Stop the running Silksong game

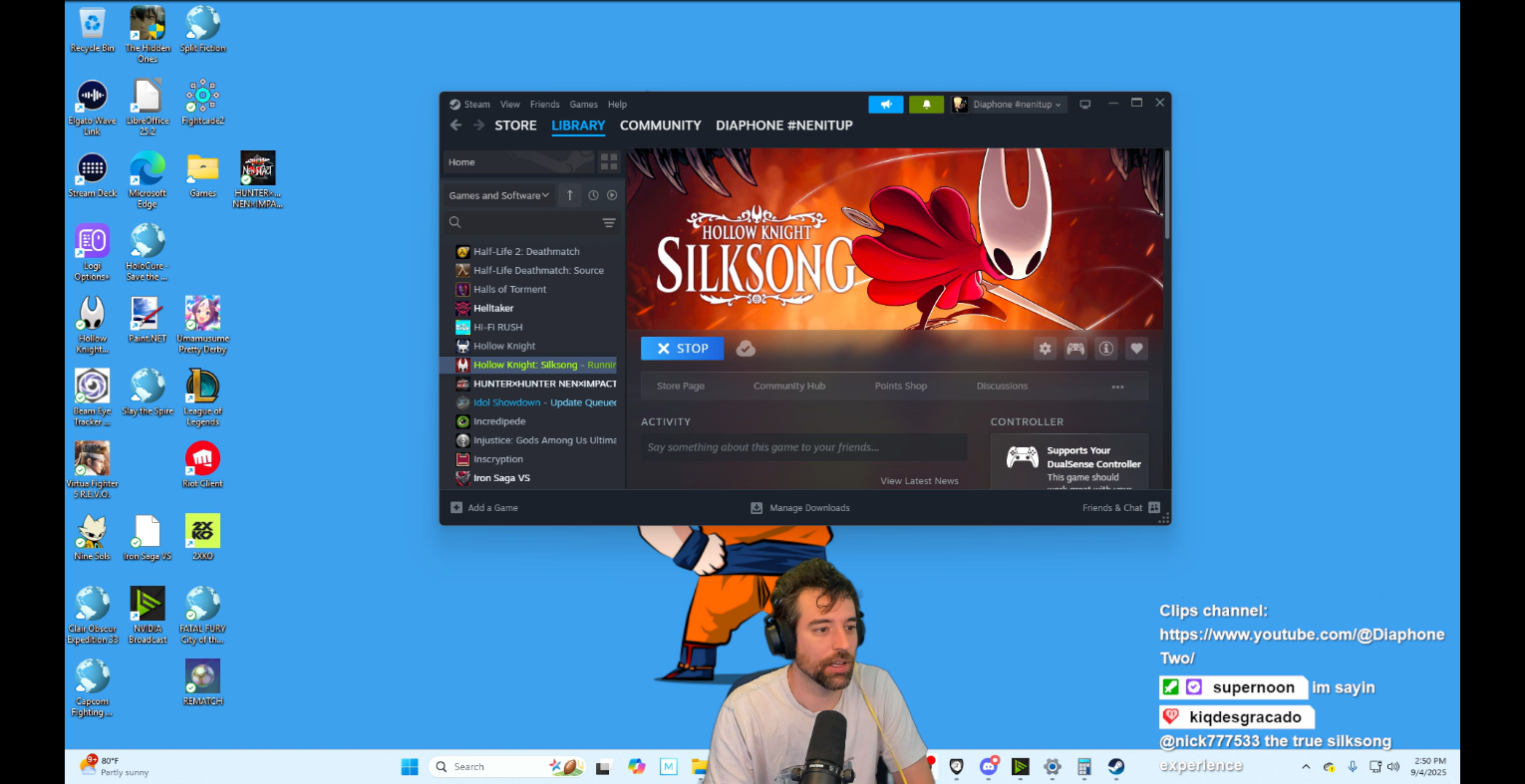[683, 349]
